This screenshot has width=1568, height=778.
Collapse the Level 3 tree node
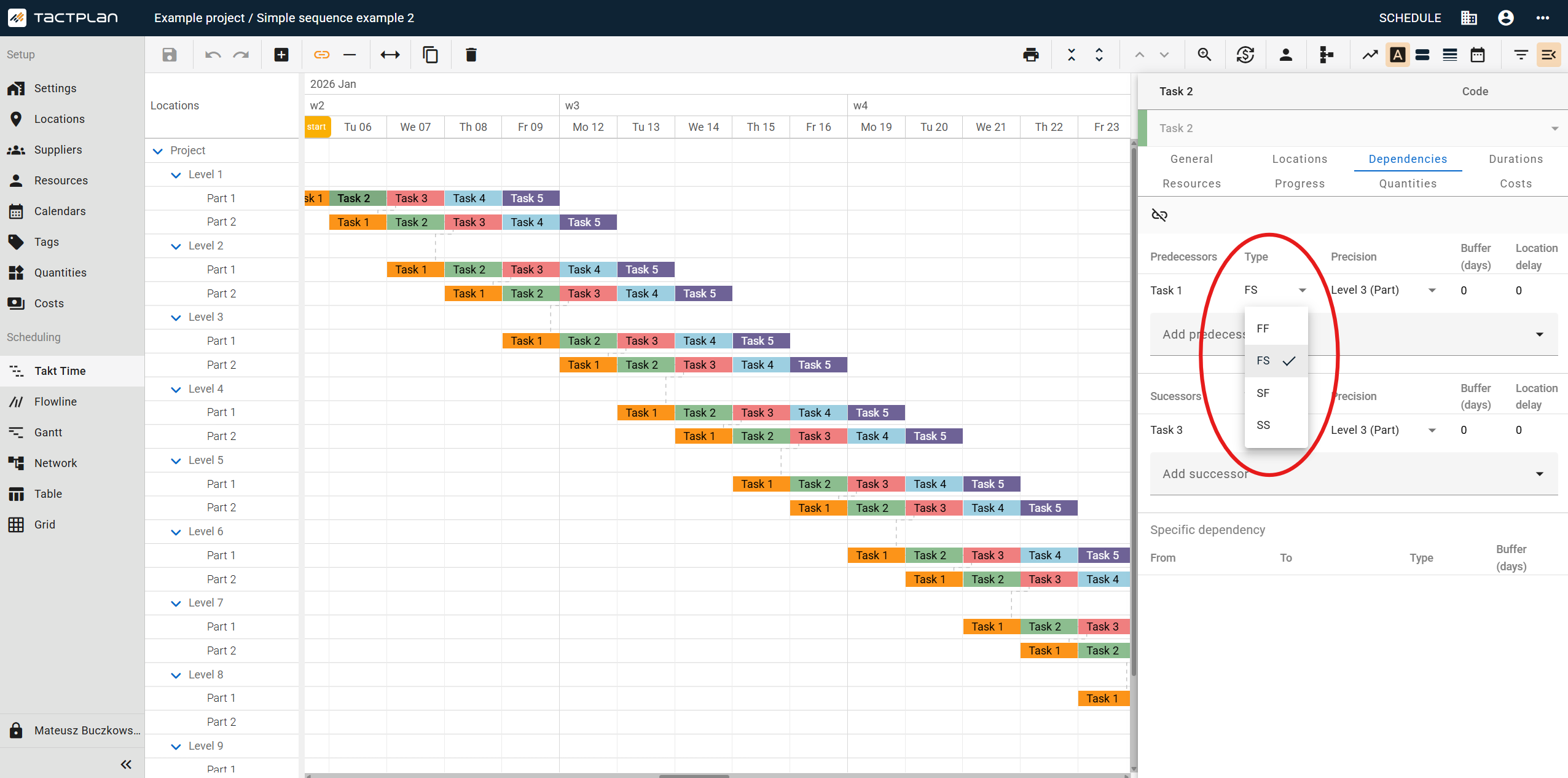coord(176,317)
